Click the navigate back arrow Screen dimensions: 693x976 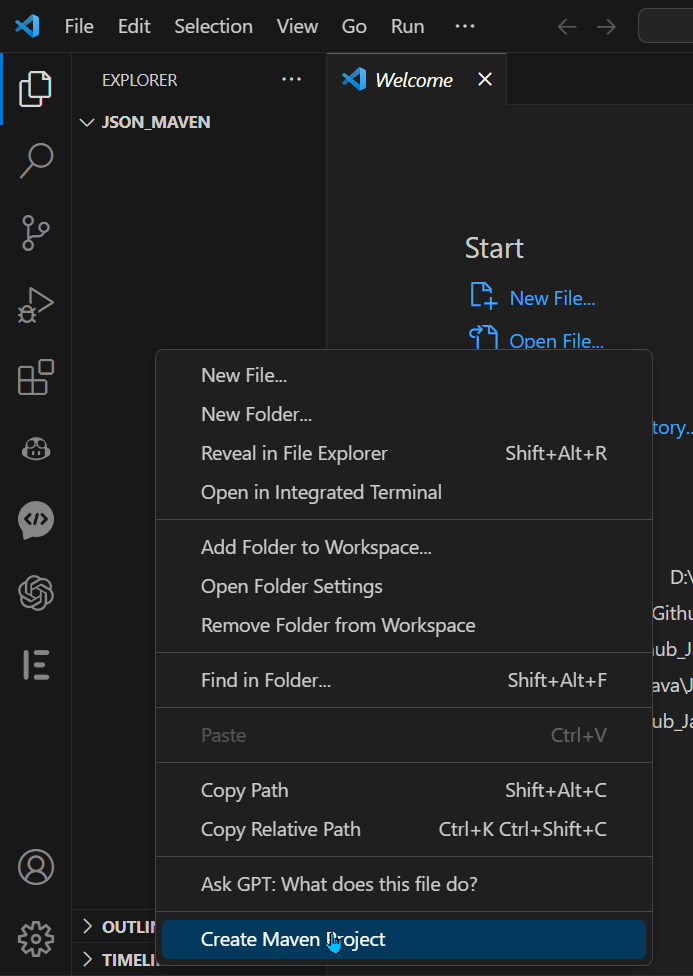click(567, 27)
